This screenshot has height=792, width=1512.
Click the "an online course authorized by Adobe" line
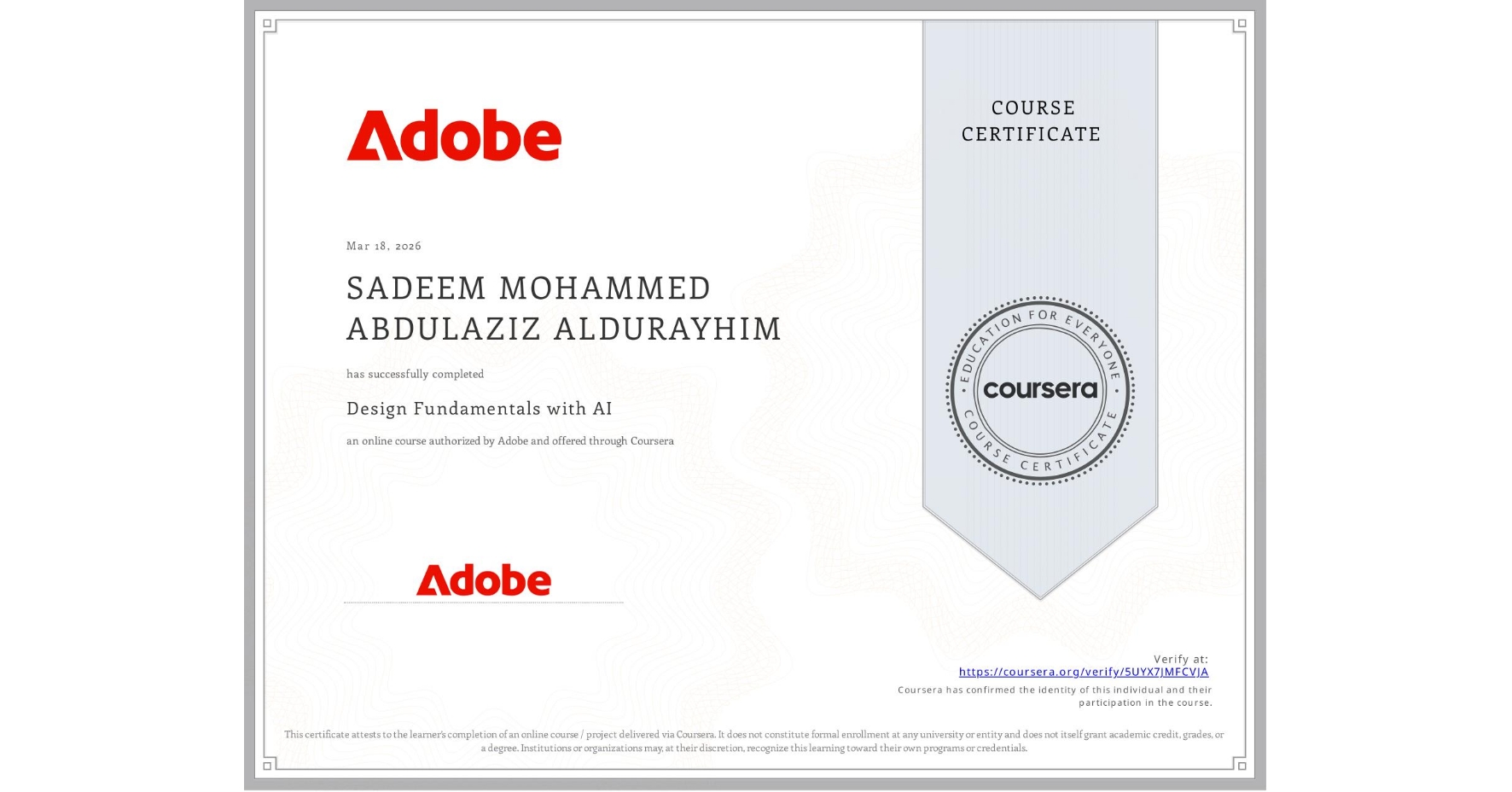510,441
